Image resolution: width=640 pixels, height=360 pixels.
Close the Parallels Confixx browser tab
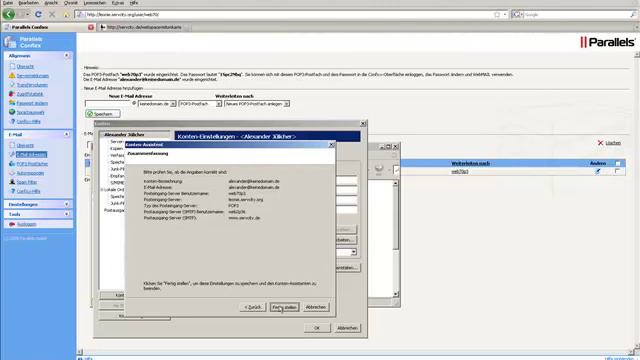[91, 27]
